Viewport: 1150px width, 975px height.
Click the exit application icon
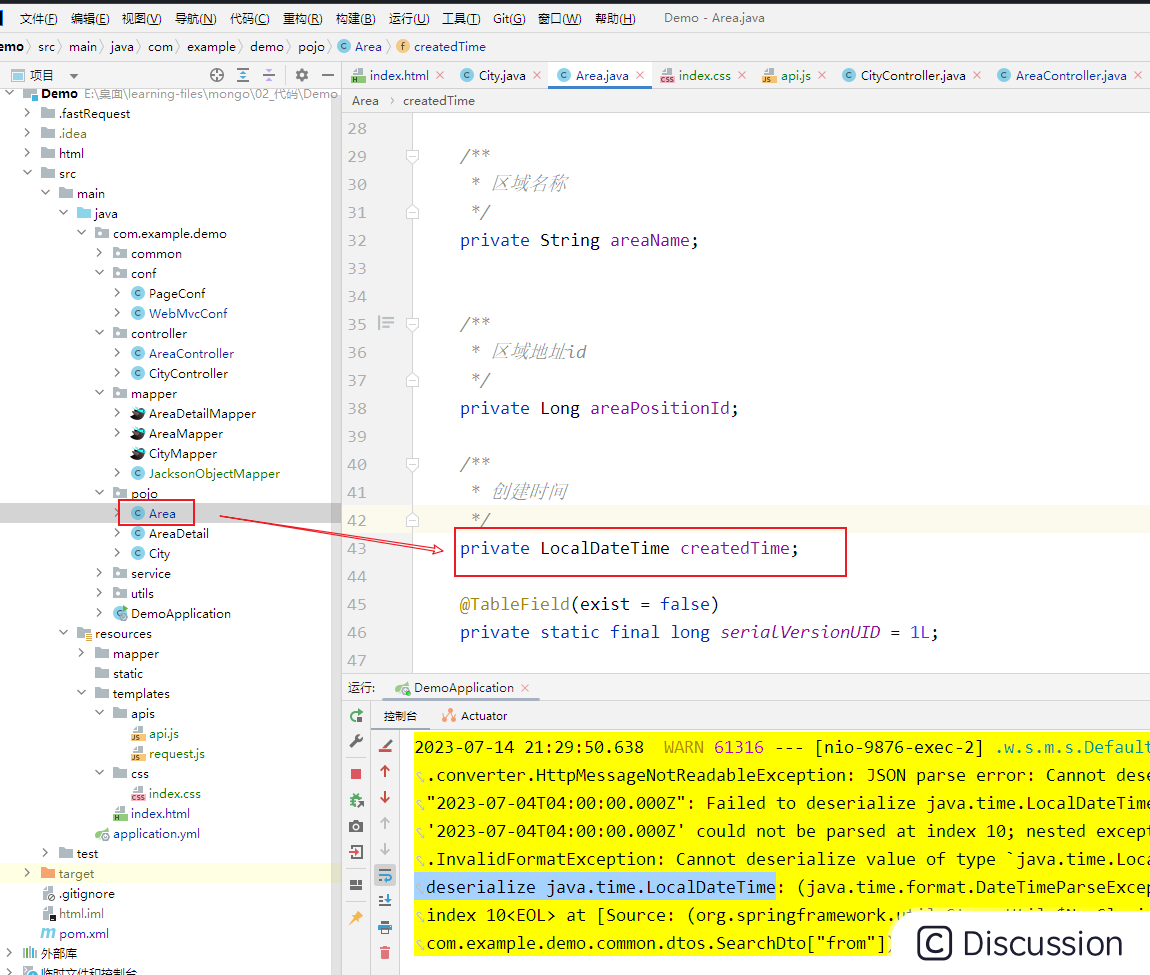pos(356,852)
